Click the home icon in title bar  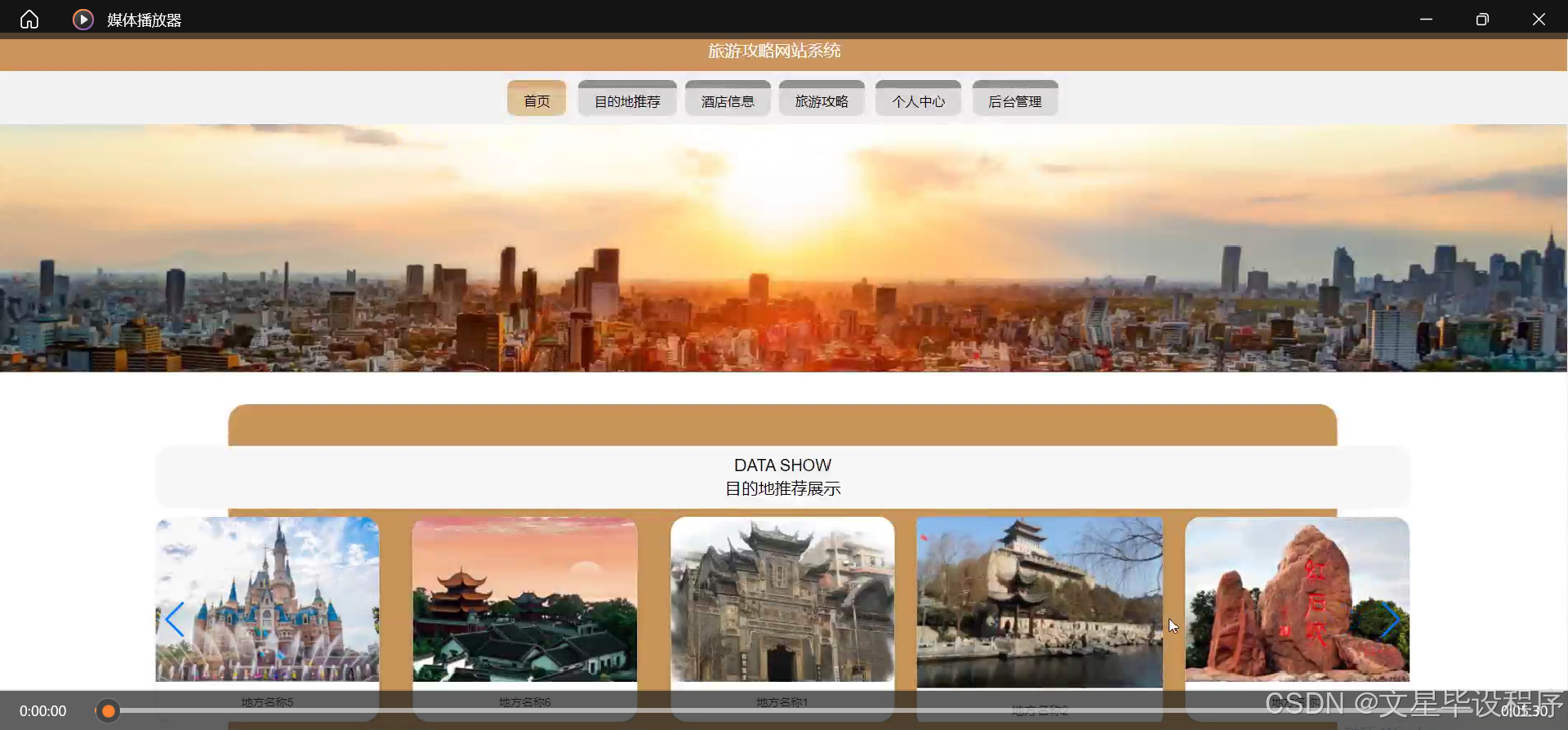[x=29, y=20]
